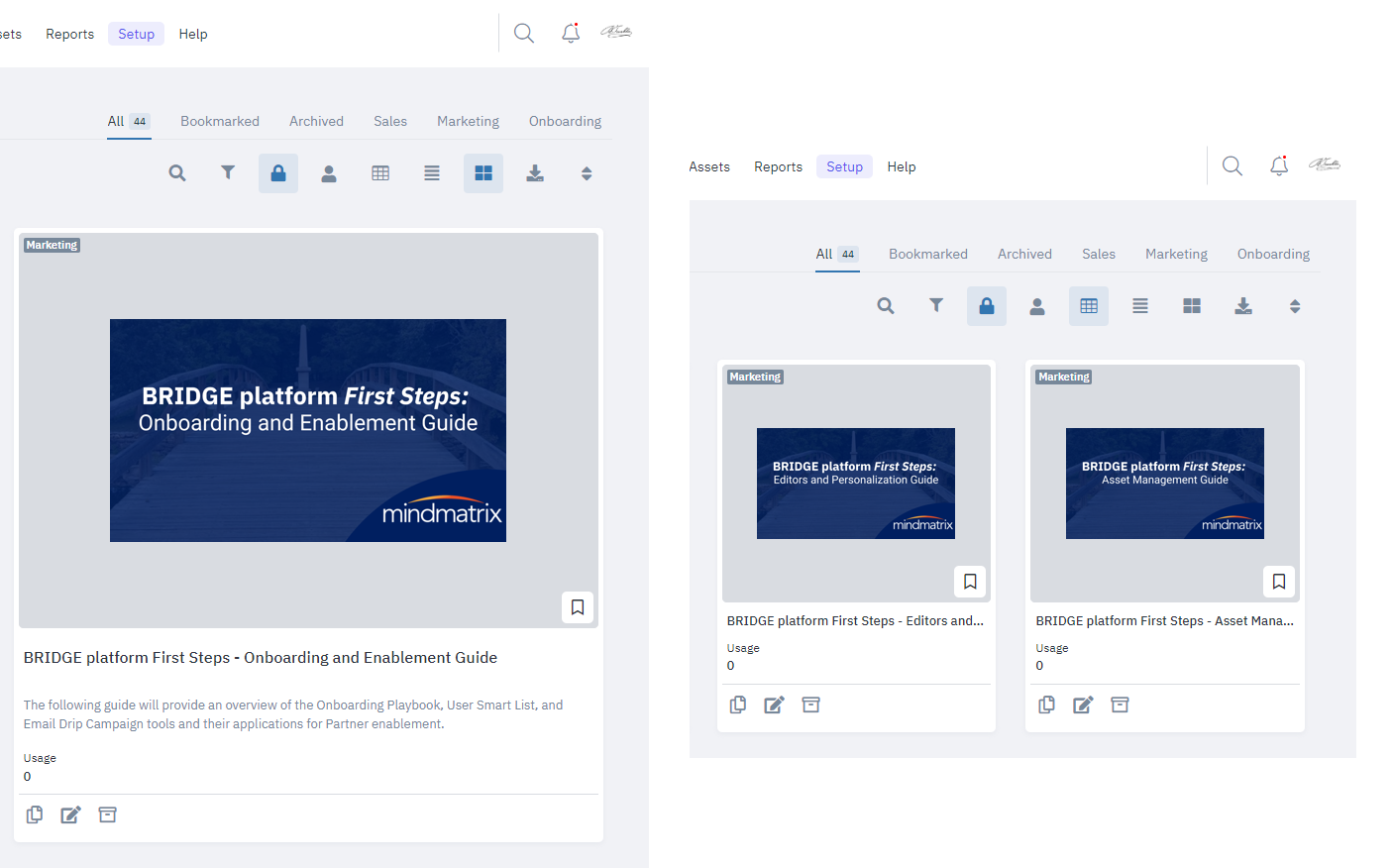Click the toolbar search icon in left panel
This screenshot has height=868, width=1393.
[177, 173]
